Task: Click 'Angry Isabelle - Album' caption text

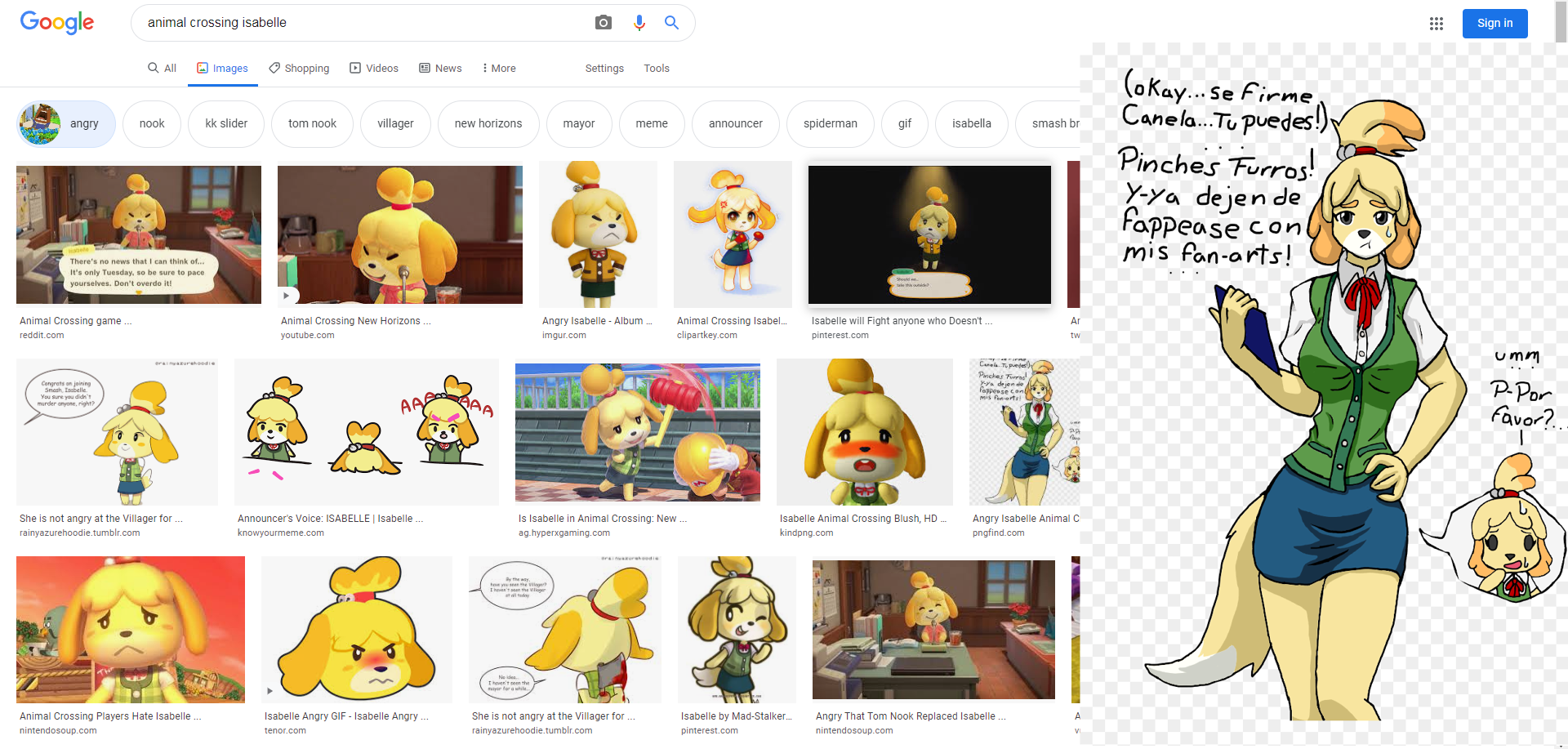Action: tap(597, 321)
